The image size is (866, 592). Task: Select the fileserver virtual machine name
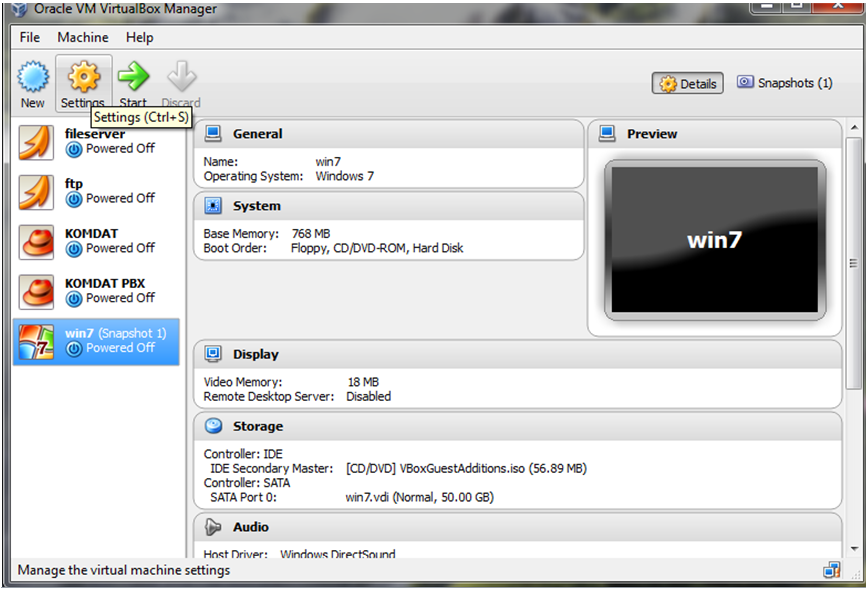coord(95,134)
